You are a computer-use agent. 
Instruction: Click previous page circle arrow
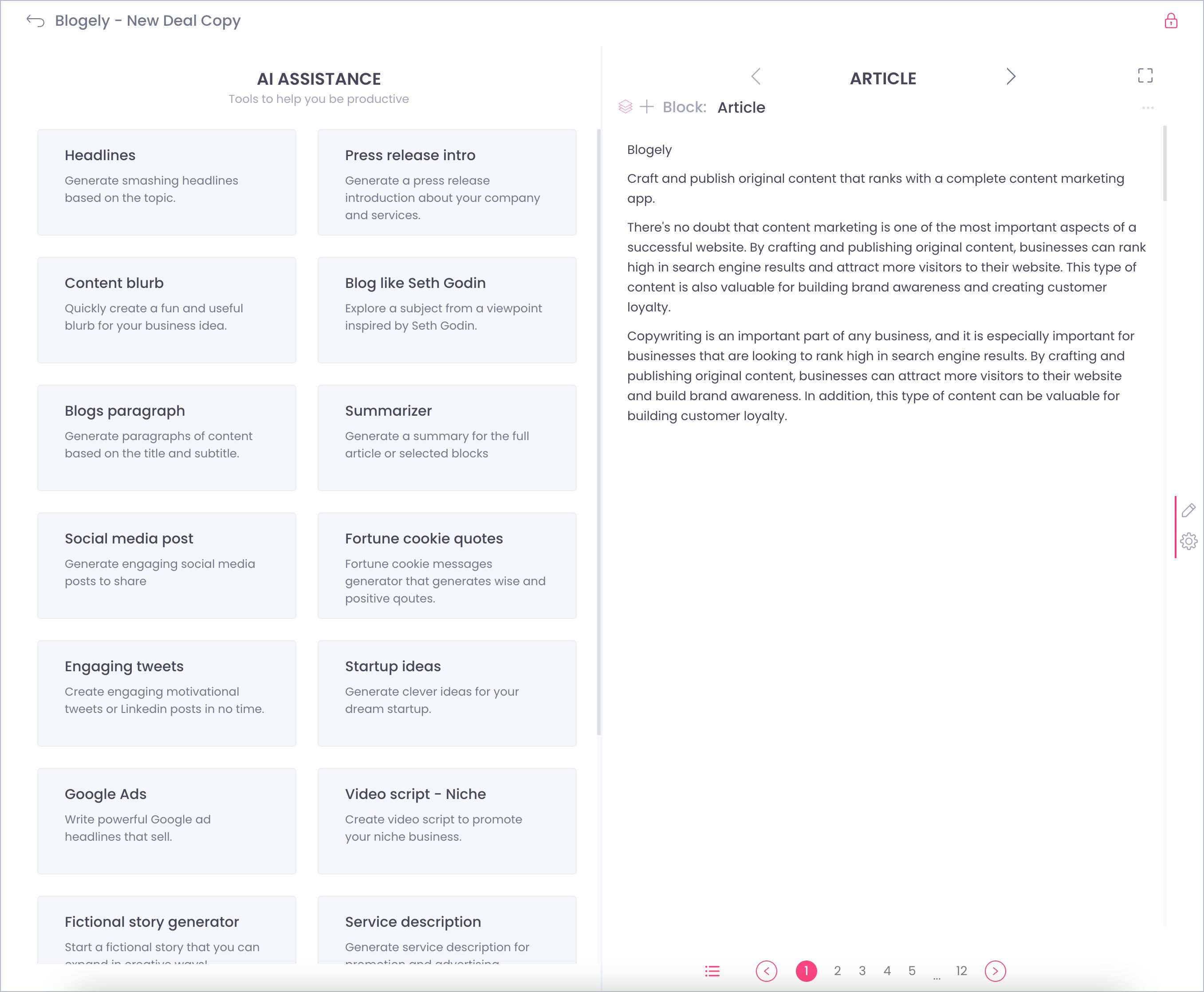click(x=766, y=971)
